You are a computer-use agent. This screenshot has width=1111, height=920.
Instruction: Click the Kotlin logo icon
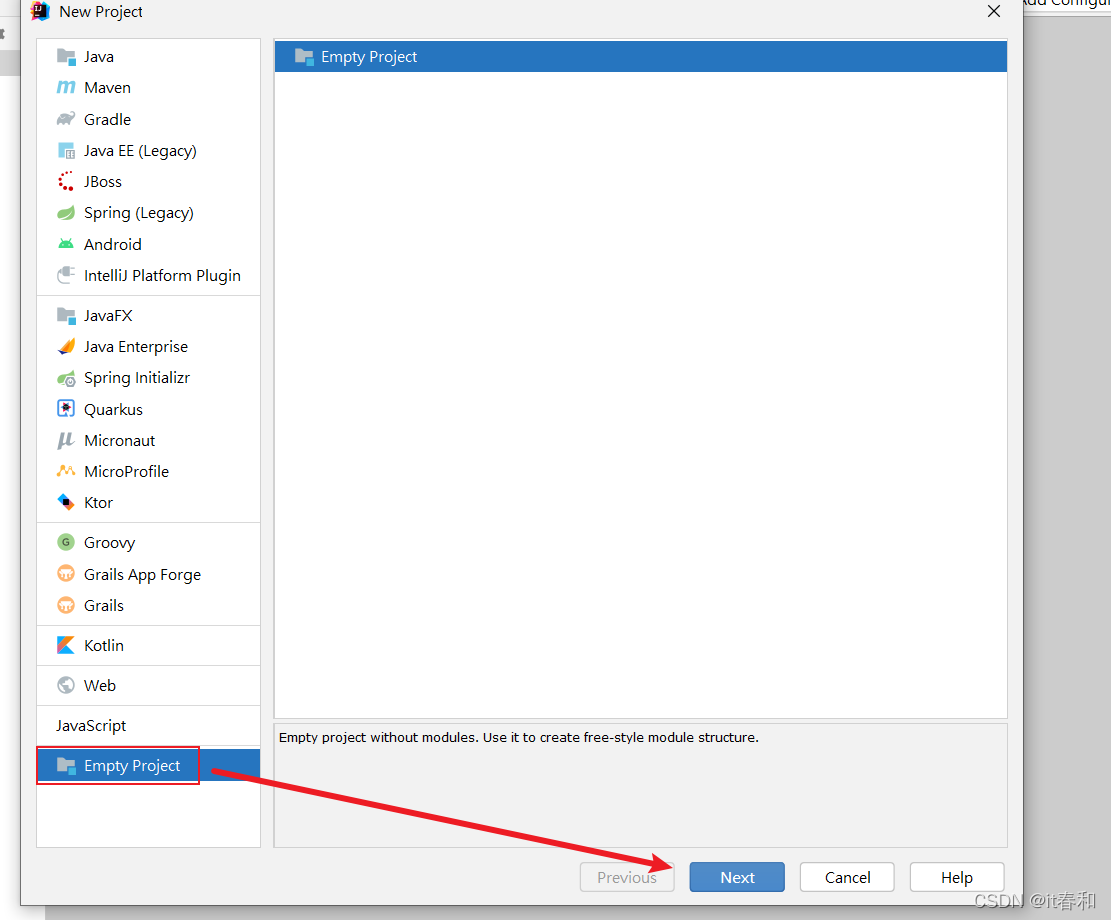click(x=66, y=645)
